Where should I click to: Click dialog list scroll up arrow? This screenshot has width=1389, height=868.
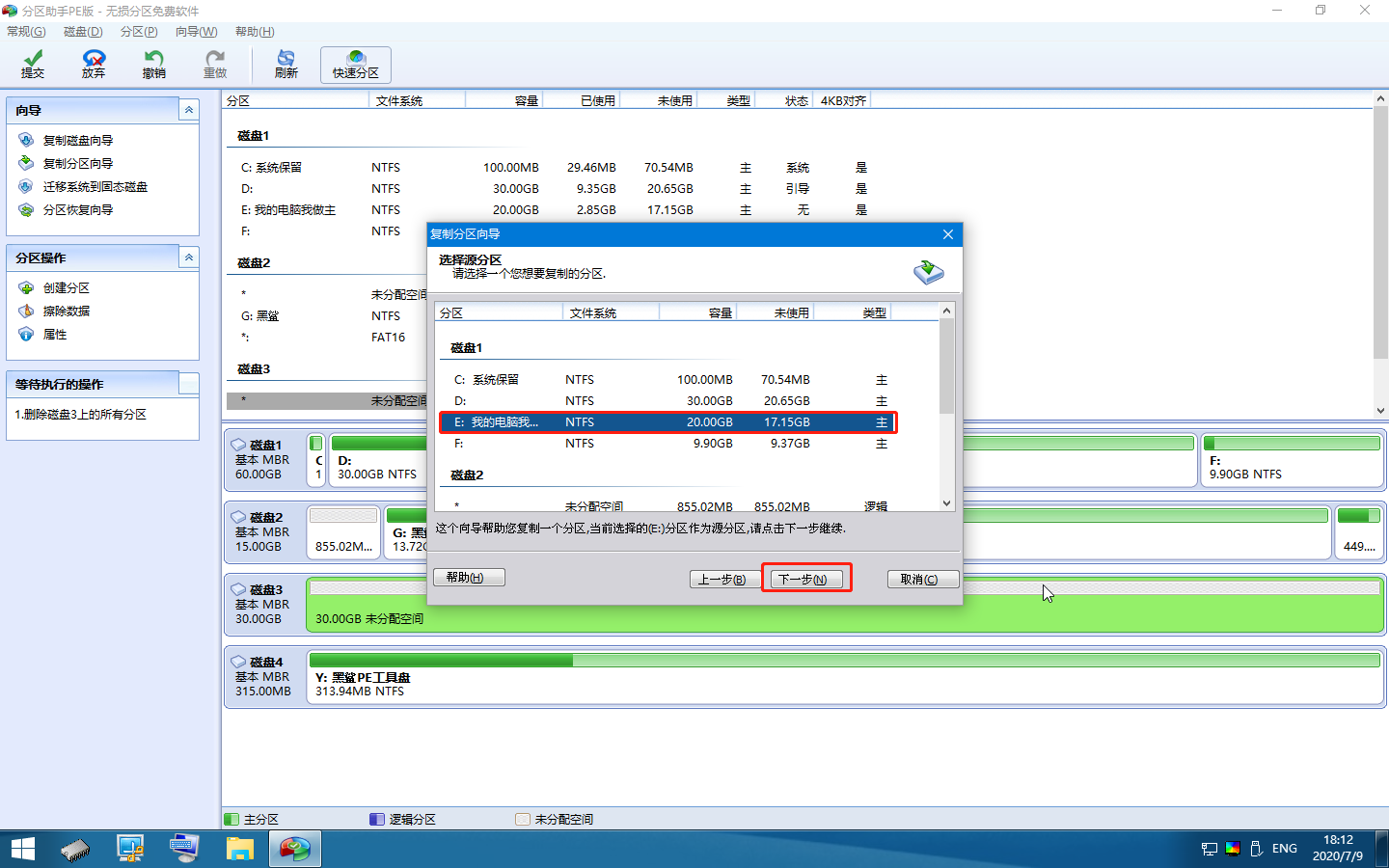point(946,311)
